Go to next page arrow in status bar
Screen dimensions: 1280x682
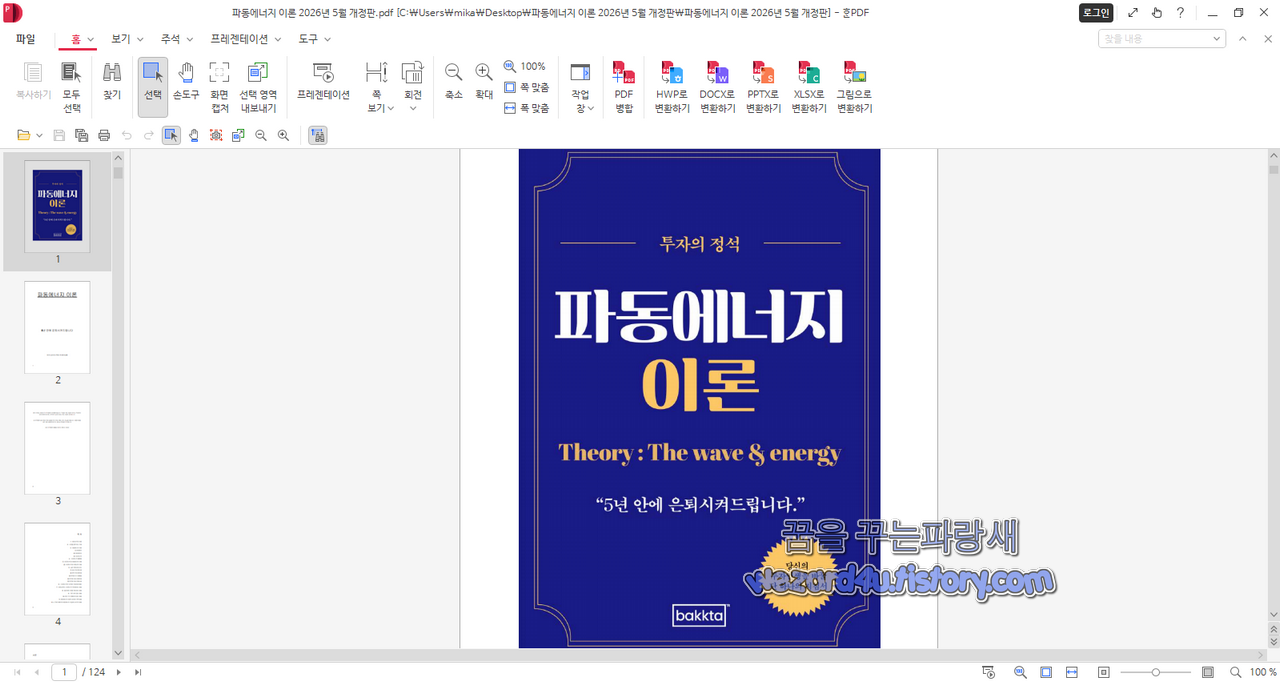(x=119, y=672)
